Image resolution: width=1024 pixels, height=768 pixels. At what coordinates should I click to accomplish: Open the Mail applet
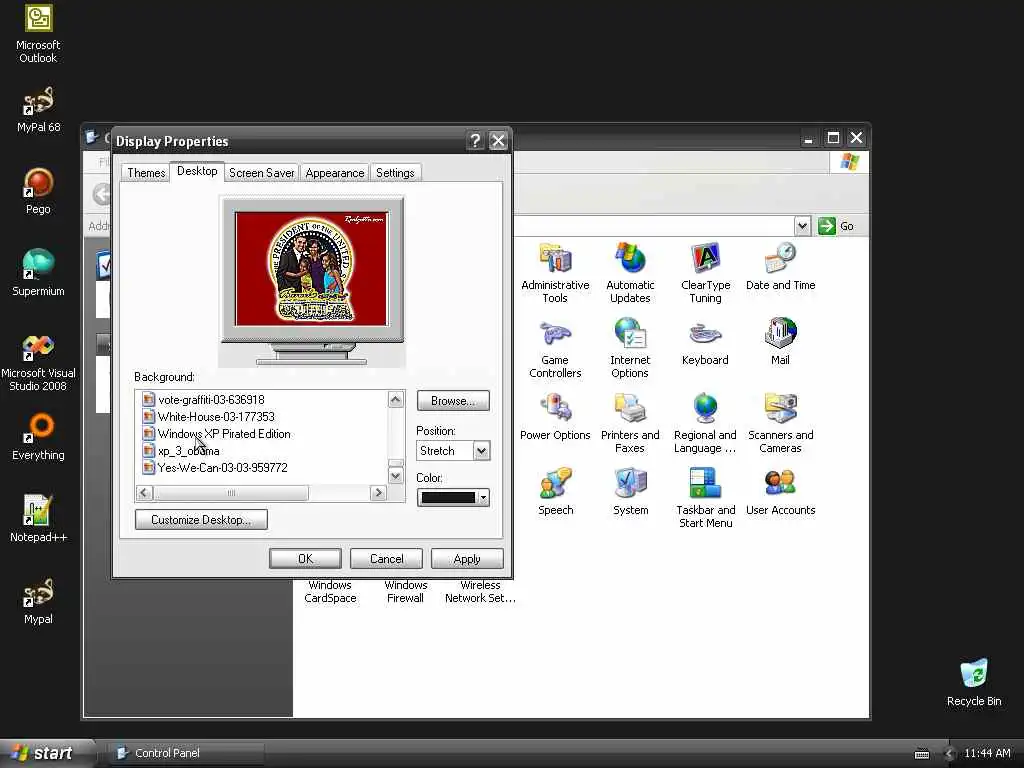[780, 342]
